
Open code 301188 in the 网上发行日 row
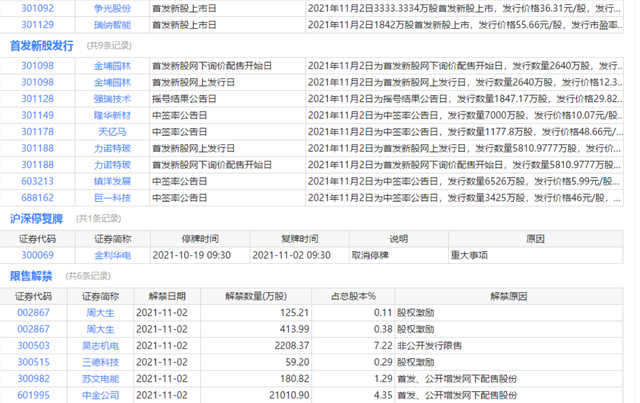pyautogui.click(x=38, y=148)
